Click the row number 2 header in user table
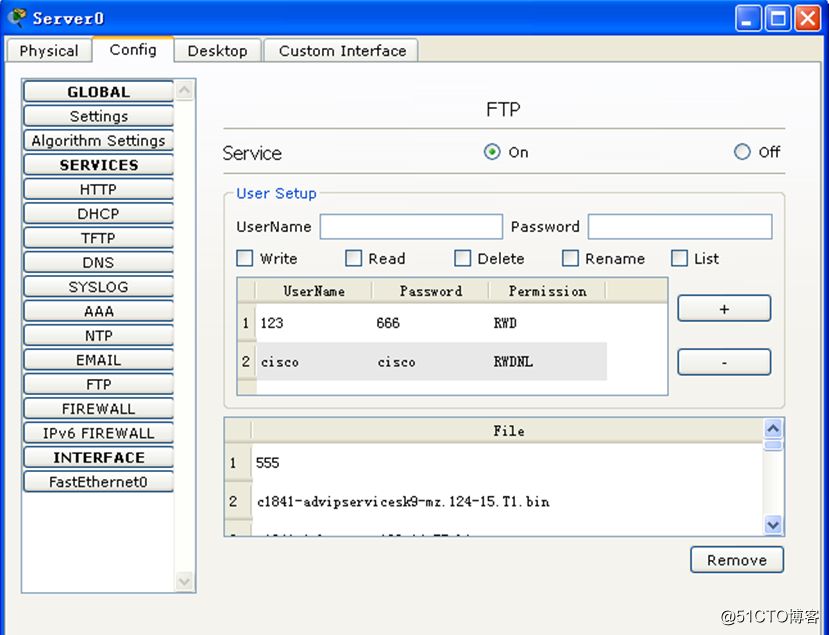The image size is (829, 635). point(246,362)
